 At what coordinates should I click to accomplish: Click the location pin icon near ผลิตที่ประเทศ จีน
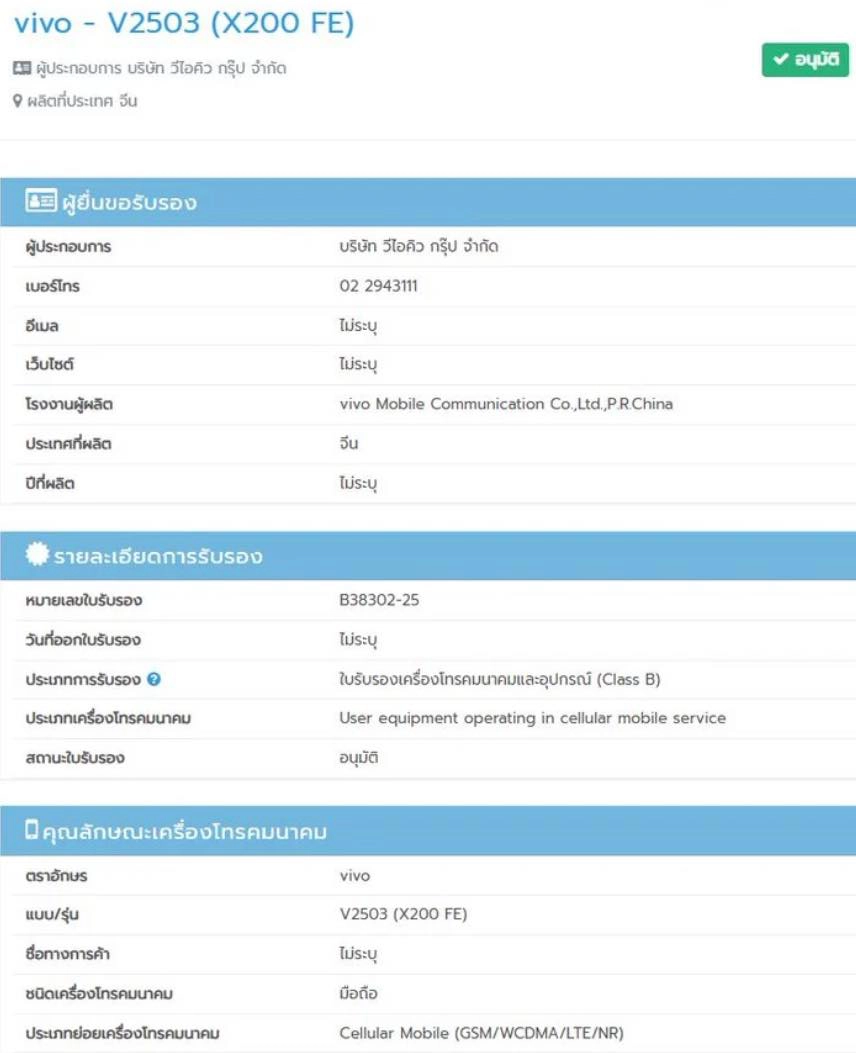[x=17, y=101]
